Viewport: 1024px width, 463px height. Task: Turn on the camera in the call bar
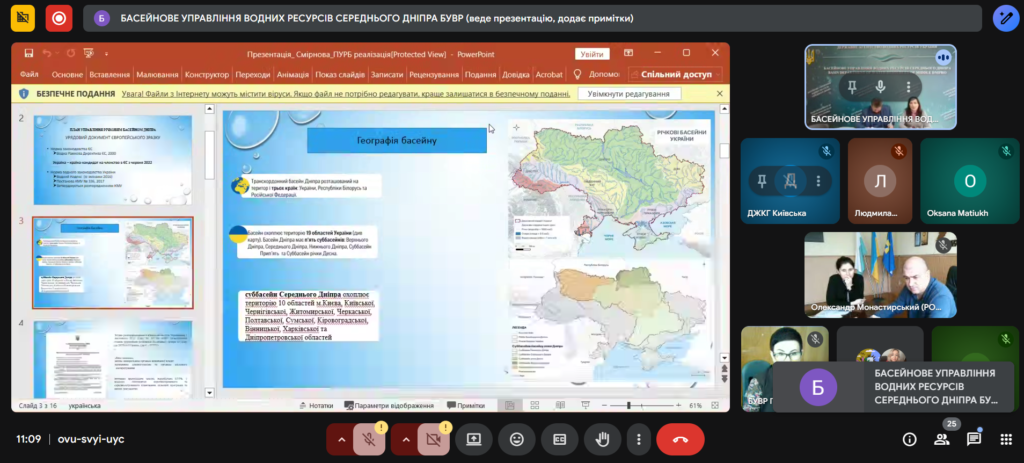433,439
